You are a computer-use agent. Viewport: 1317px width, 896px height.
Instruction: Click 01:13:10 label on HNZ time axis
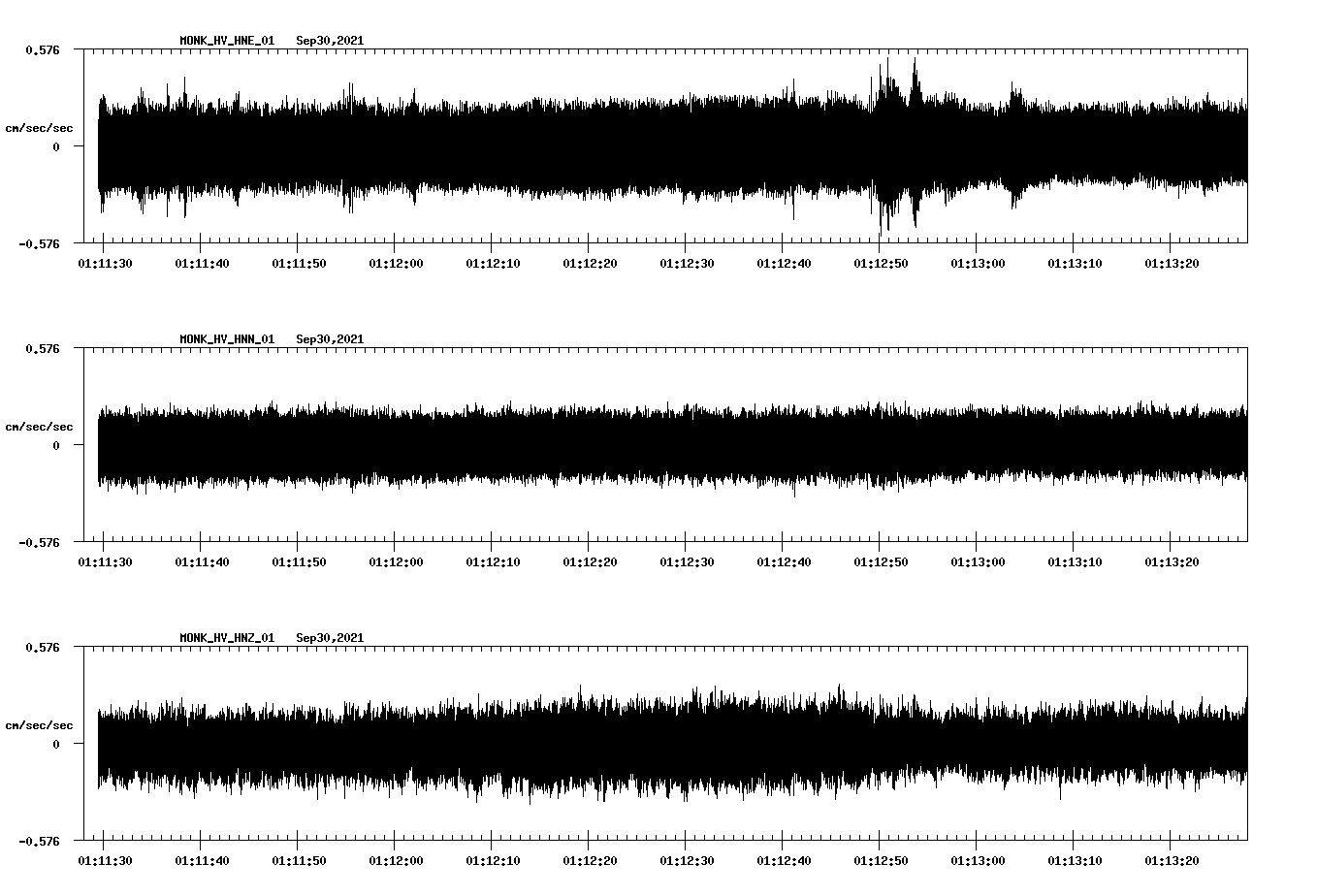pyautogui.click(x=1074, y=860)
